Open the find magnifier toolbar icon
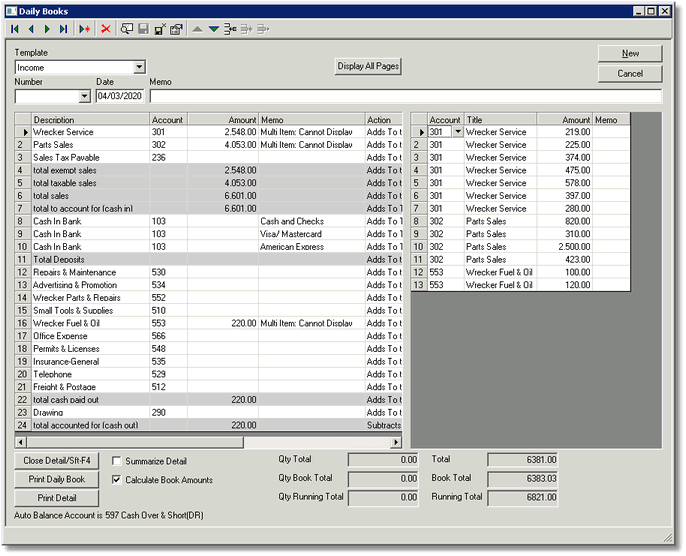 127,29
